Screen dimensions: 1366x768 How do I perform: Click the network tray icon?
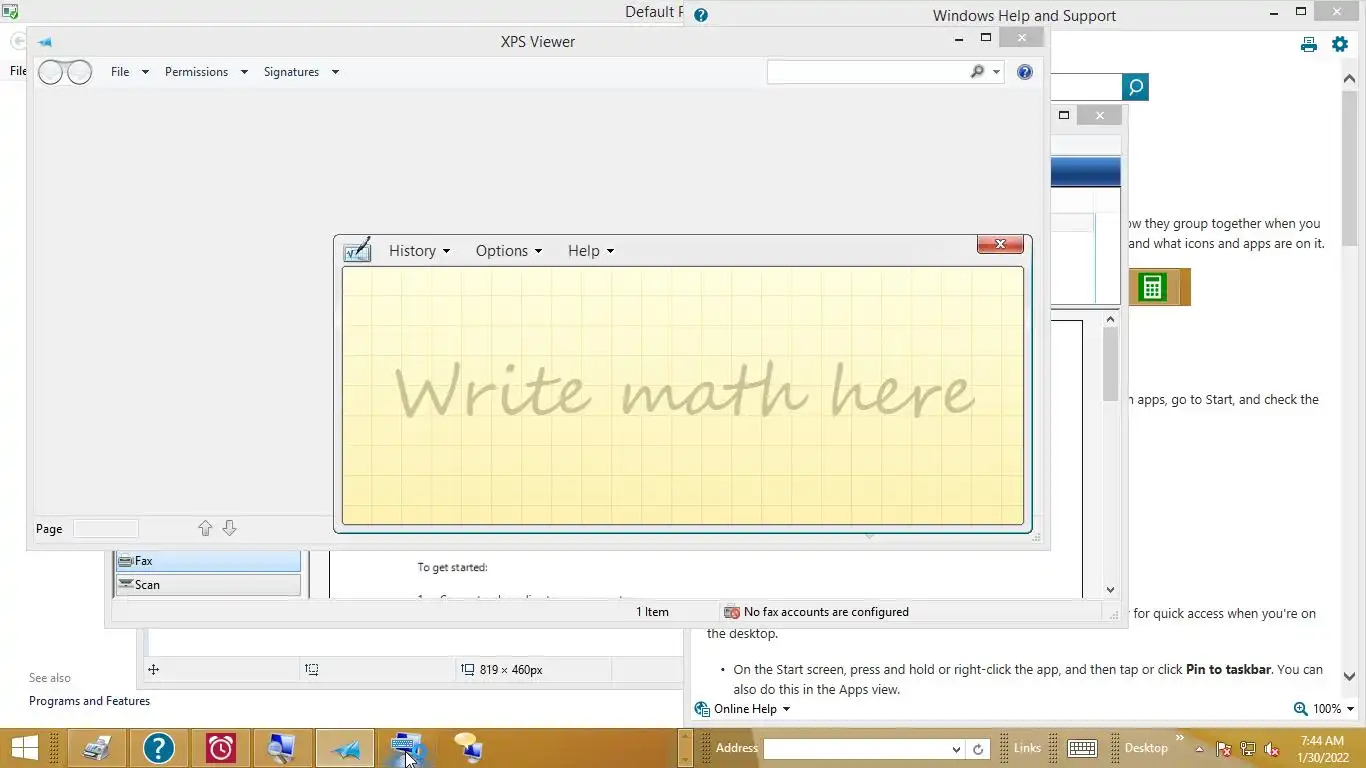coord(1248,749)
